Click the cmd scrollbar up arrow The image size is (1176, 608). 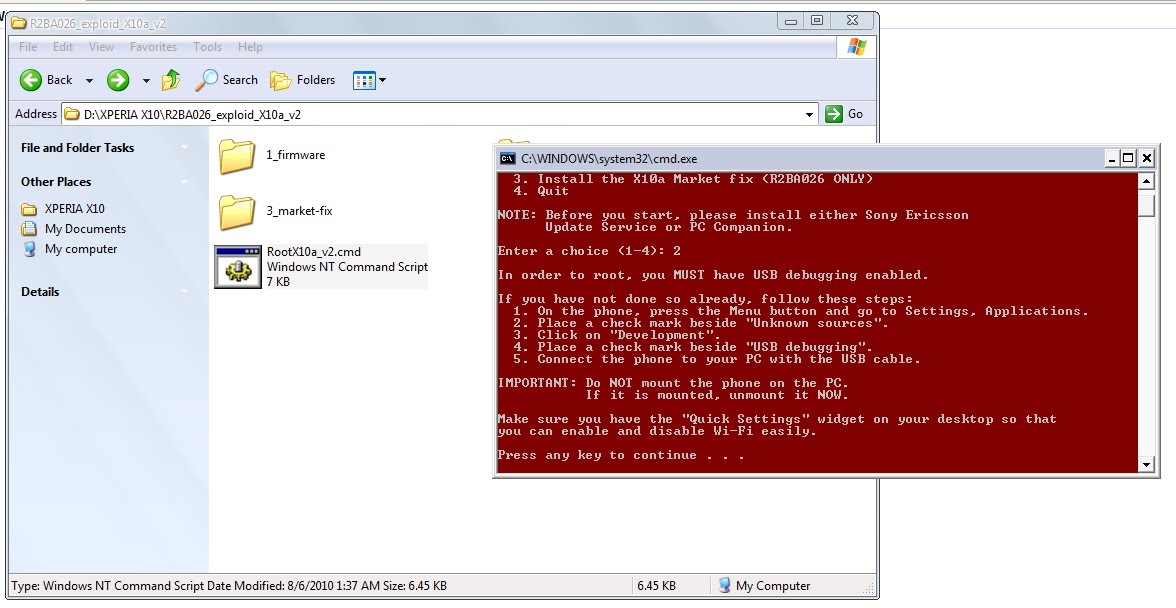point(1146,181)
